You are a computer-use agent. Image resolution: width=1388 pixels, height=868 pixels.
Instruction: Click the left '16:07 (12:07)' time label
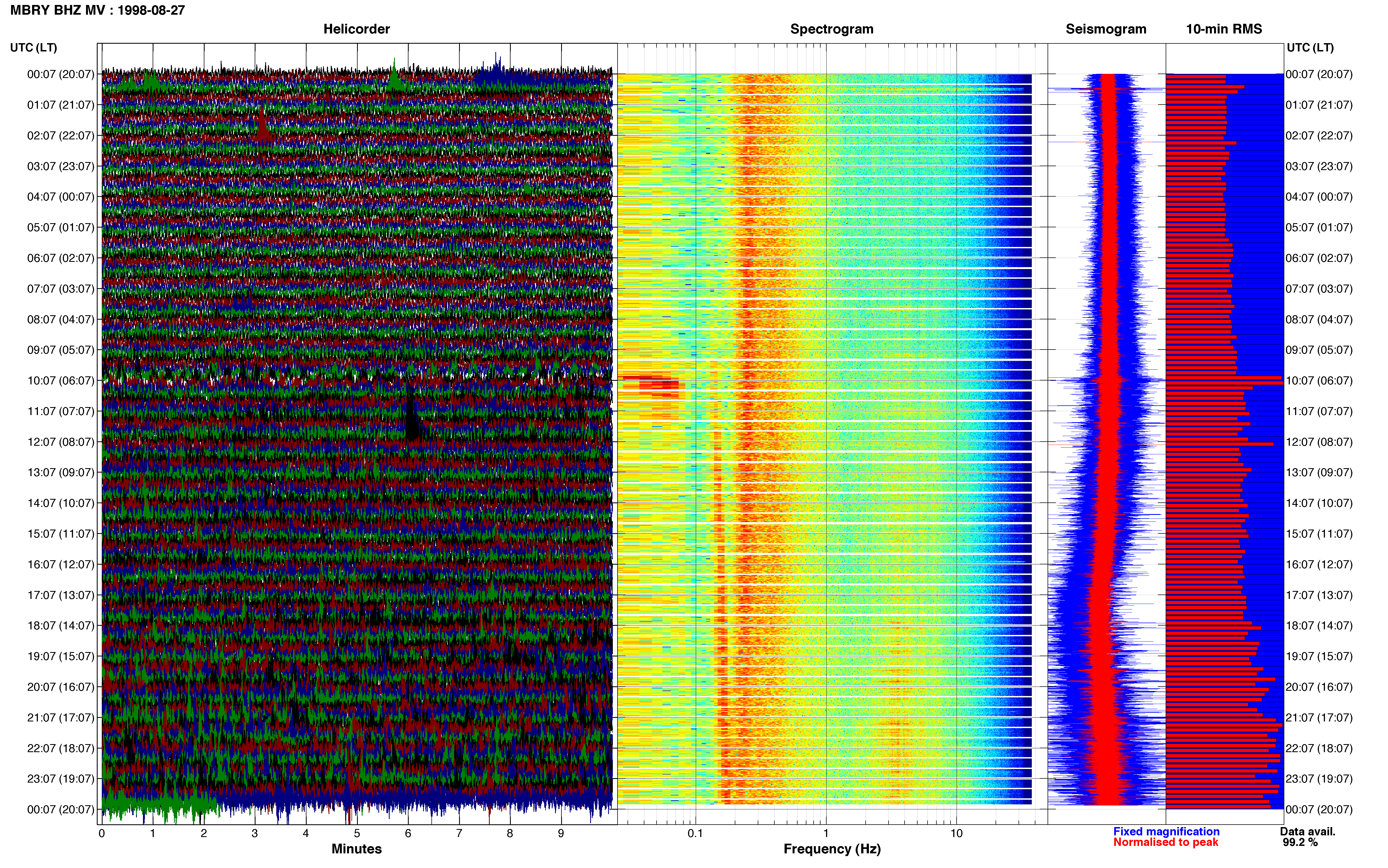pos(60,564)
